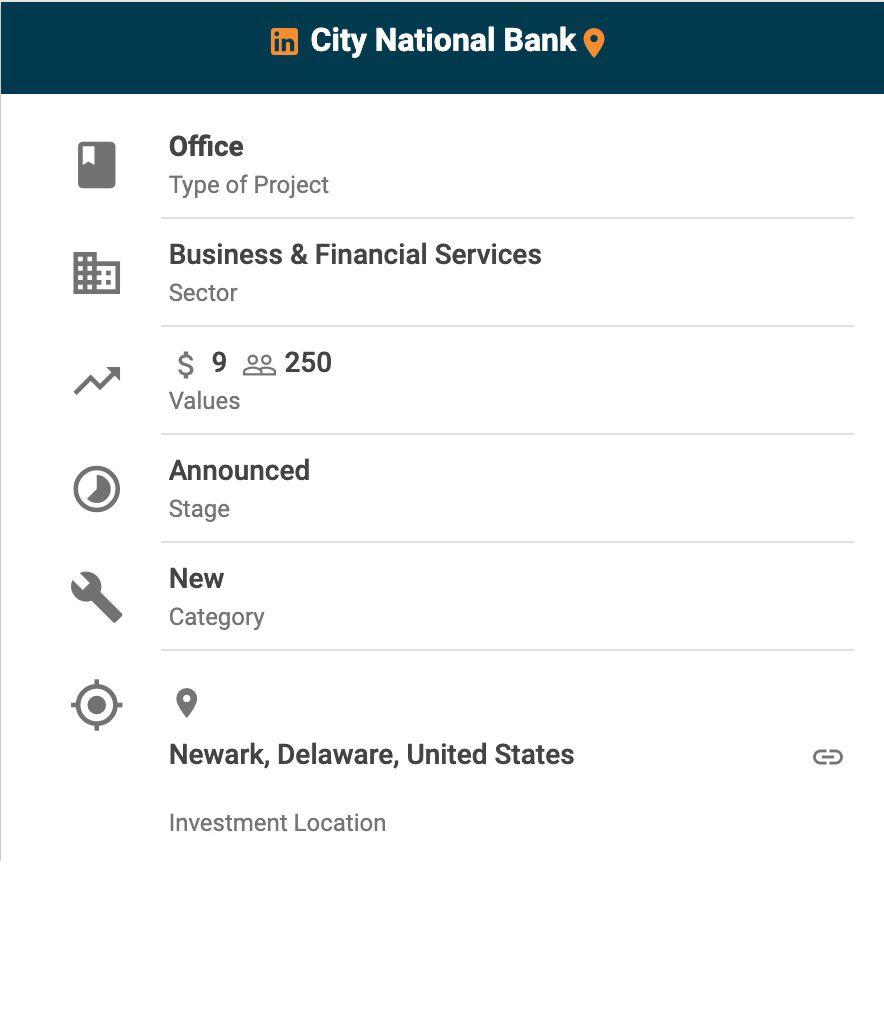Click the wrench Category icon
Viewport: 884px width, 1012px height.
(x=97, y=597)
